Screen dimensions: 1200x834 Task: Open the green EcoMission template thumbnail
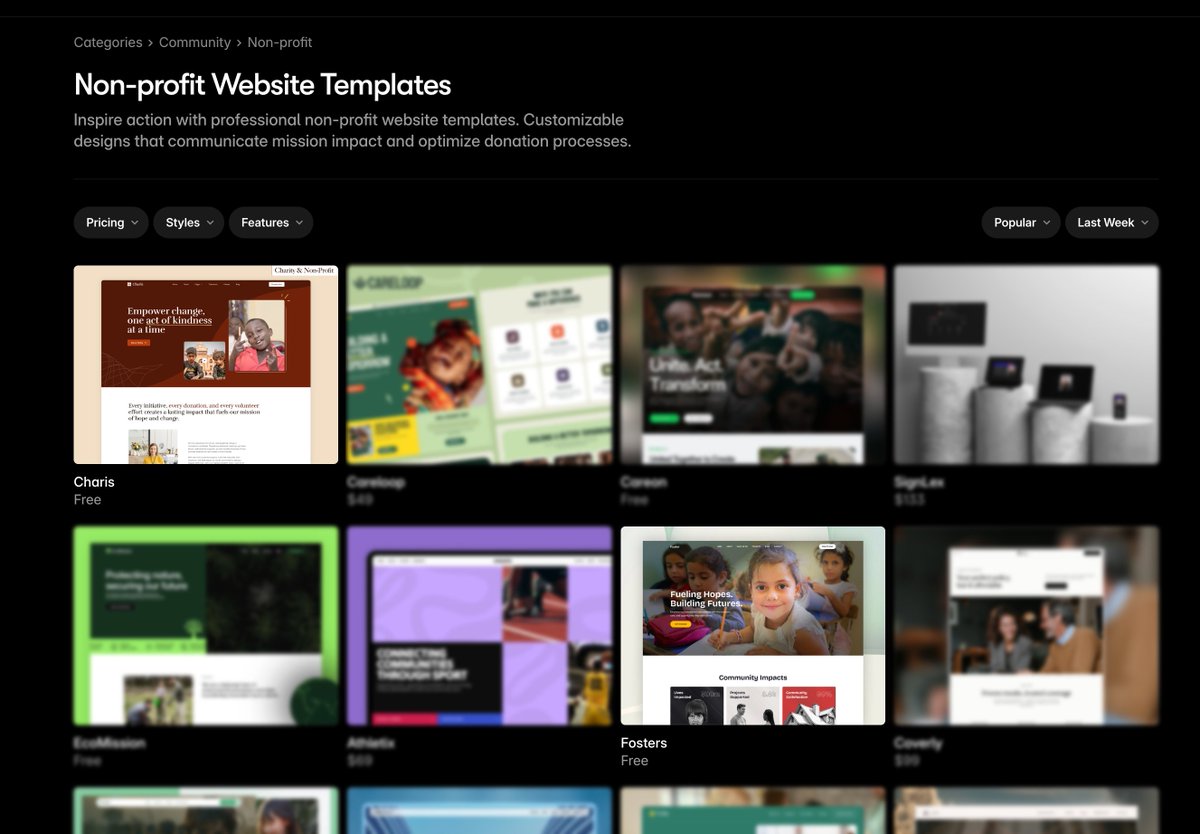[206, 625]
